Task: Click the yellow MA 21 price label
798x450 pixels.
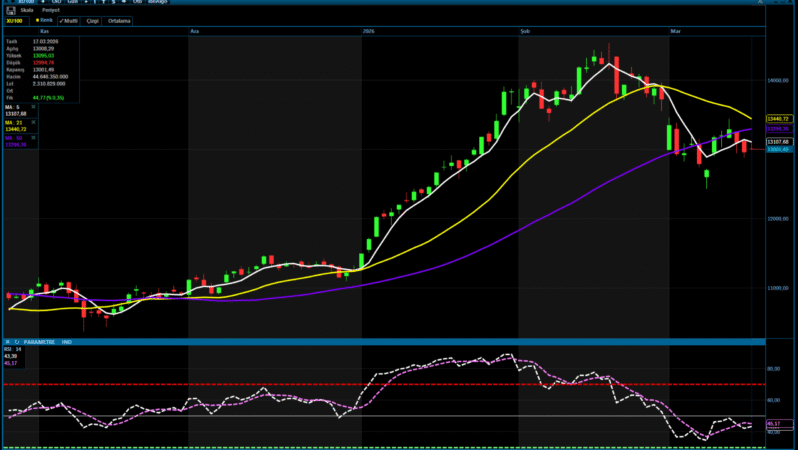Action: (x=778, y=119)
